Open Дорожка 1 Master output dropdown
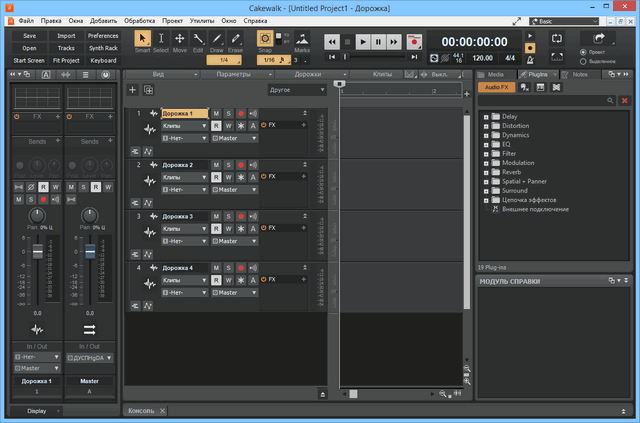The image size is (640, 423). 235,138
